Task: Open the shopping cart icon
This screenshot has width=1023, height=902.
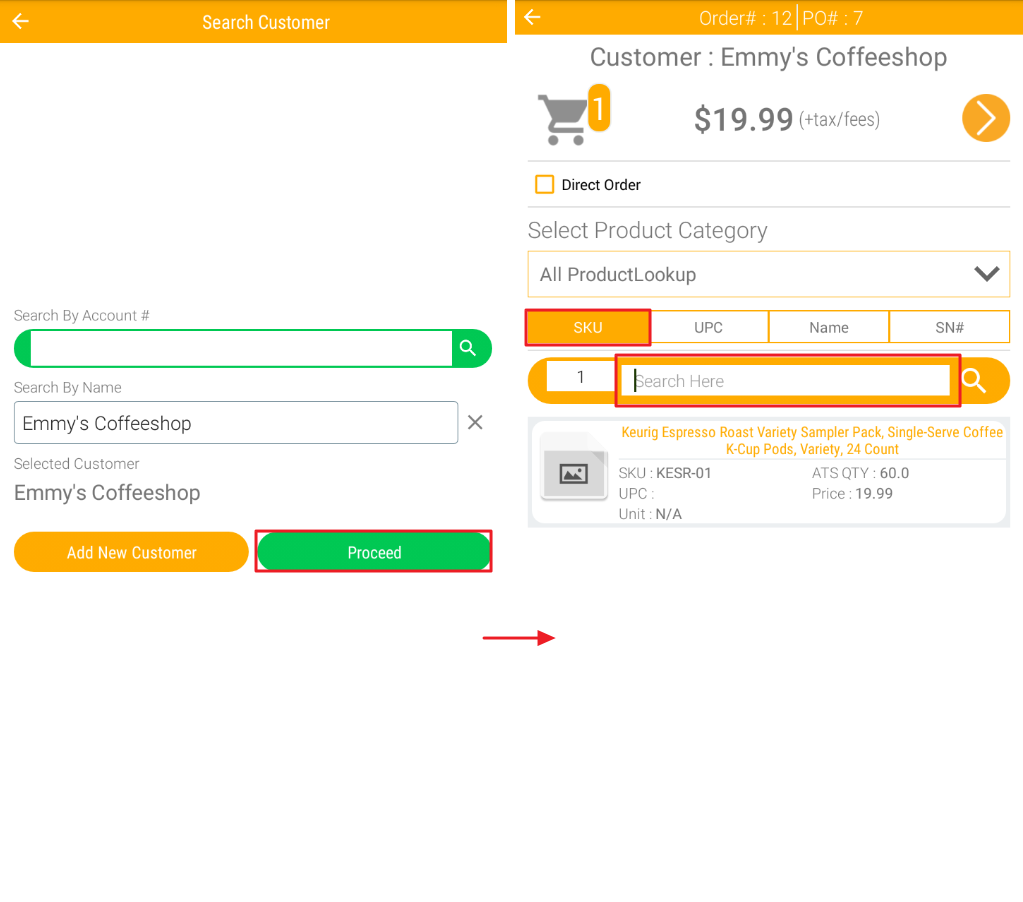Action: click(562, 119)
